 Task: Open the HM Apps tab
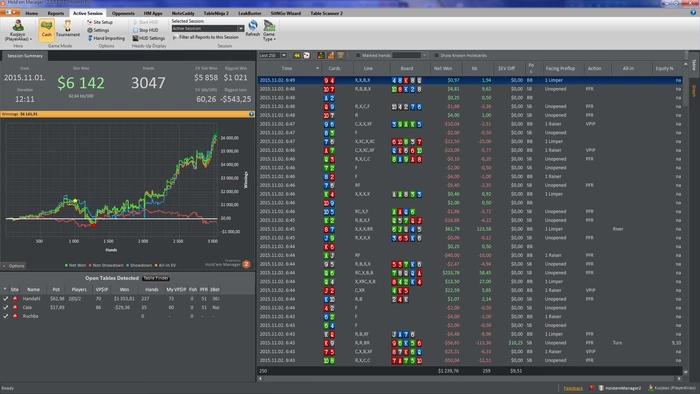pyautogui.click(x=153, y=13)
